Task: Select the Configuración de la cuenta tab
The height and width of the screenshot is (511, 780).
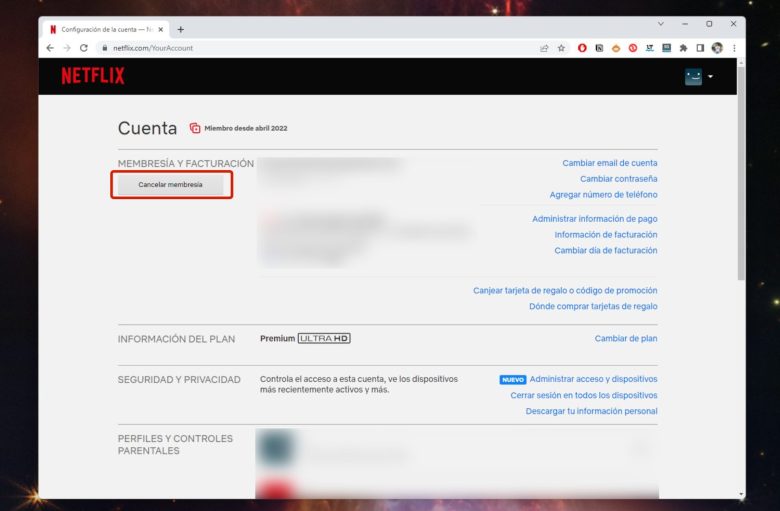Action: coord(106,30)
